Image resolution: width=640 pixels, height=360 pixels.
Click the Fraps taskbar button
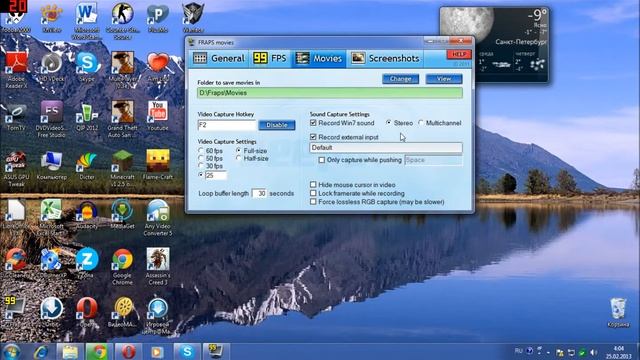click(x=216, y=352)
